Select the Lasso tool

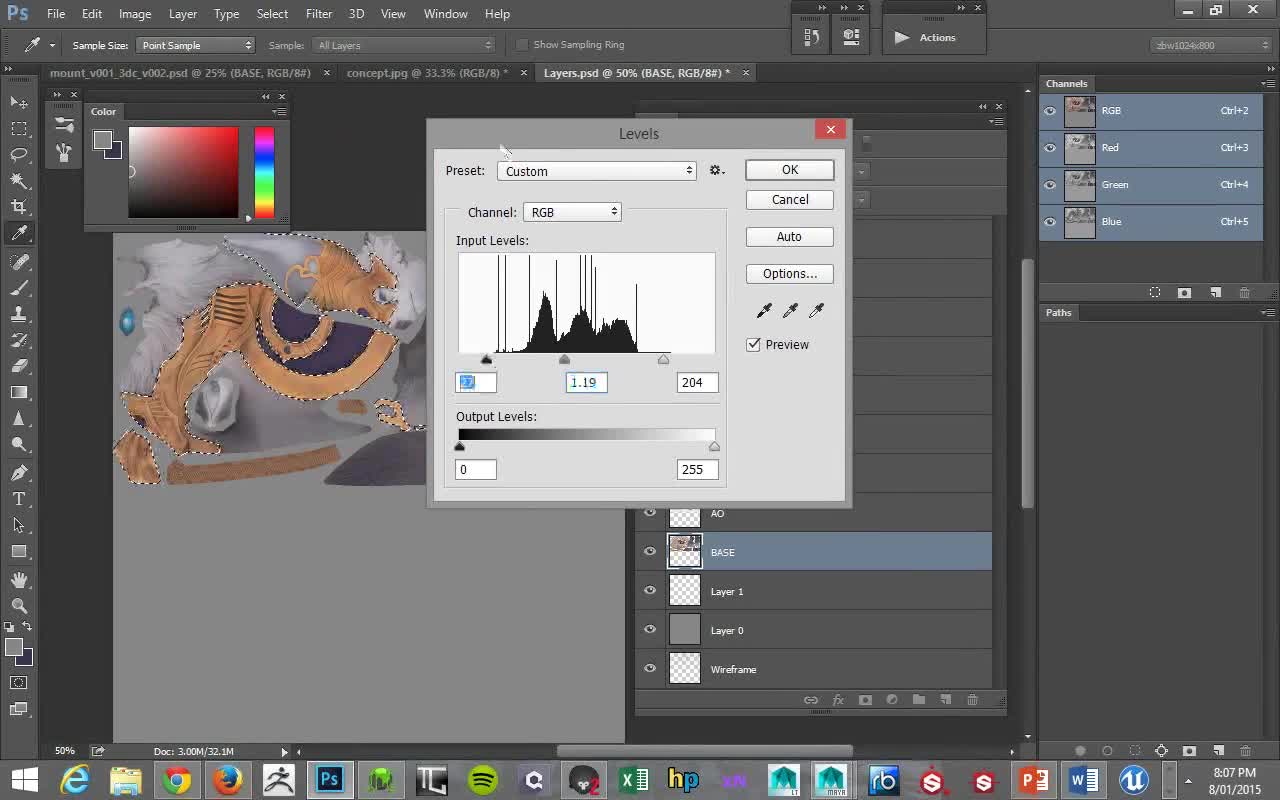click(x=19, y=154)
